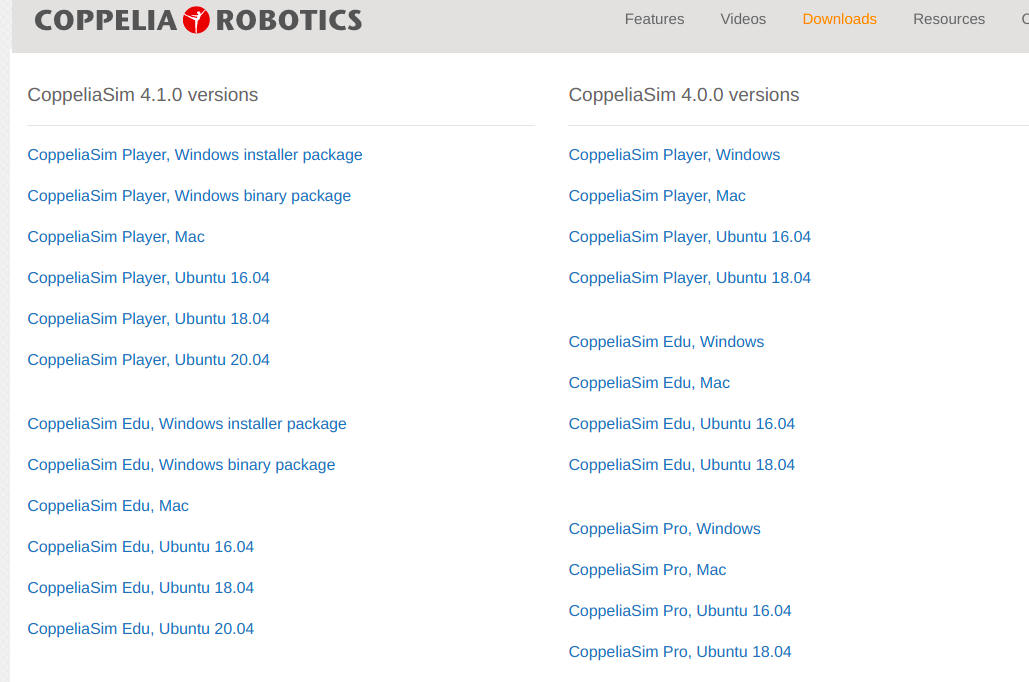
Task: Open the Resources section
Action: pyautogui.click(x=948, y=19)
